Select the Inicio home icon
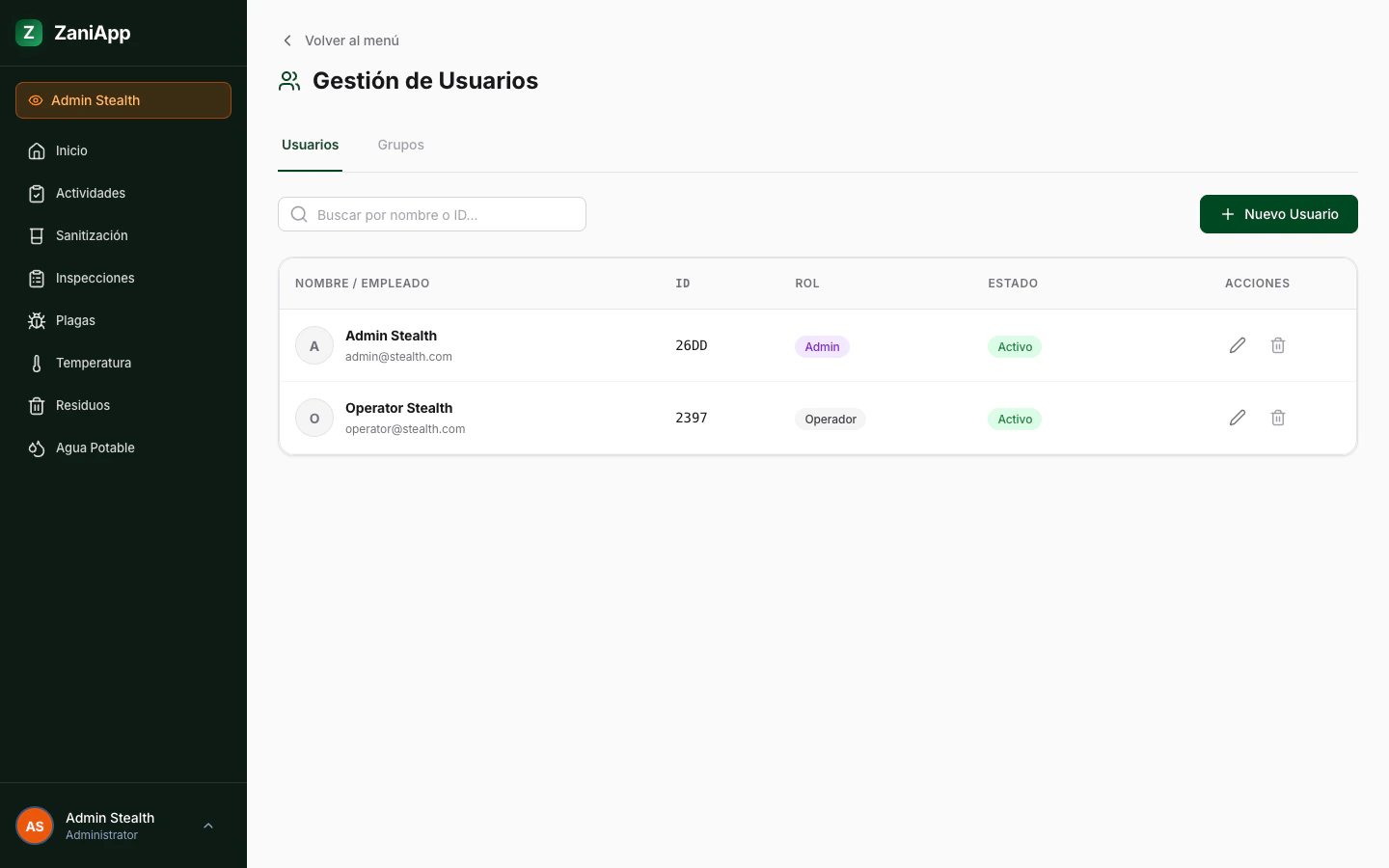This screenshot has width=1389, height=868. click(x=37, y=150)
